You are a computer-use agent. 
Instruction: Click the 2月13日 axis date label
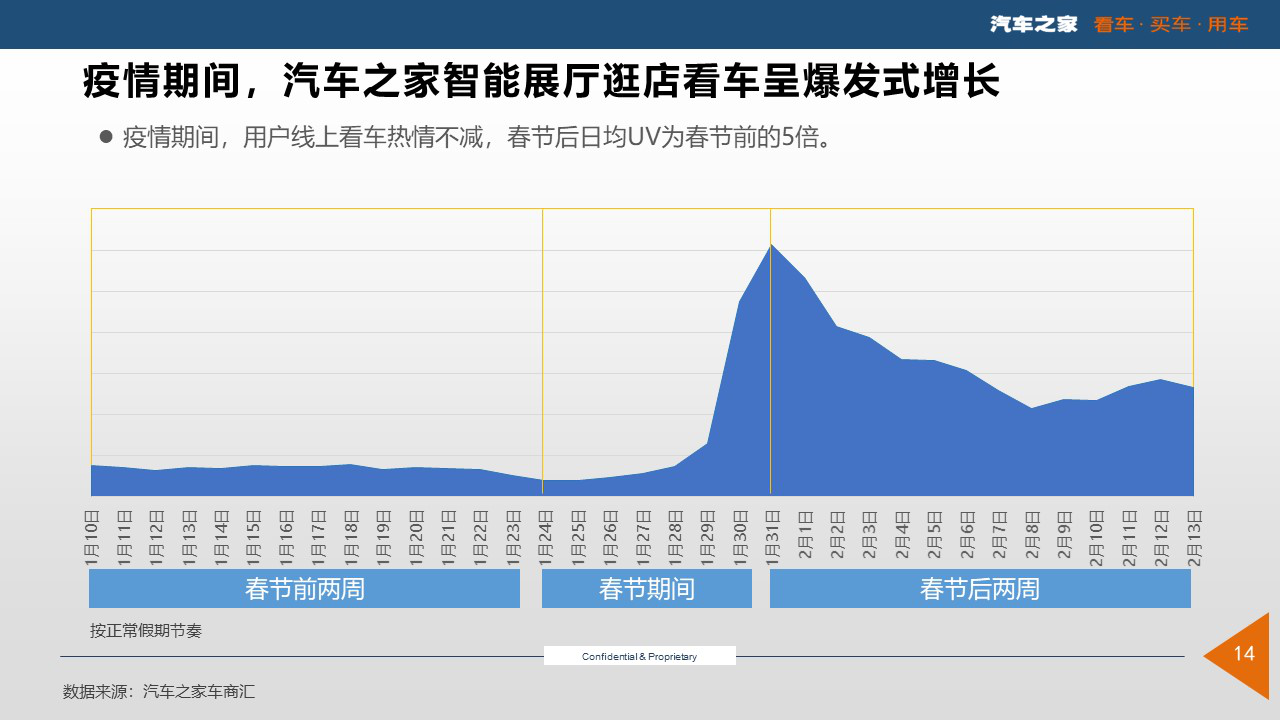tap(1193, 538)
